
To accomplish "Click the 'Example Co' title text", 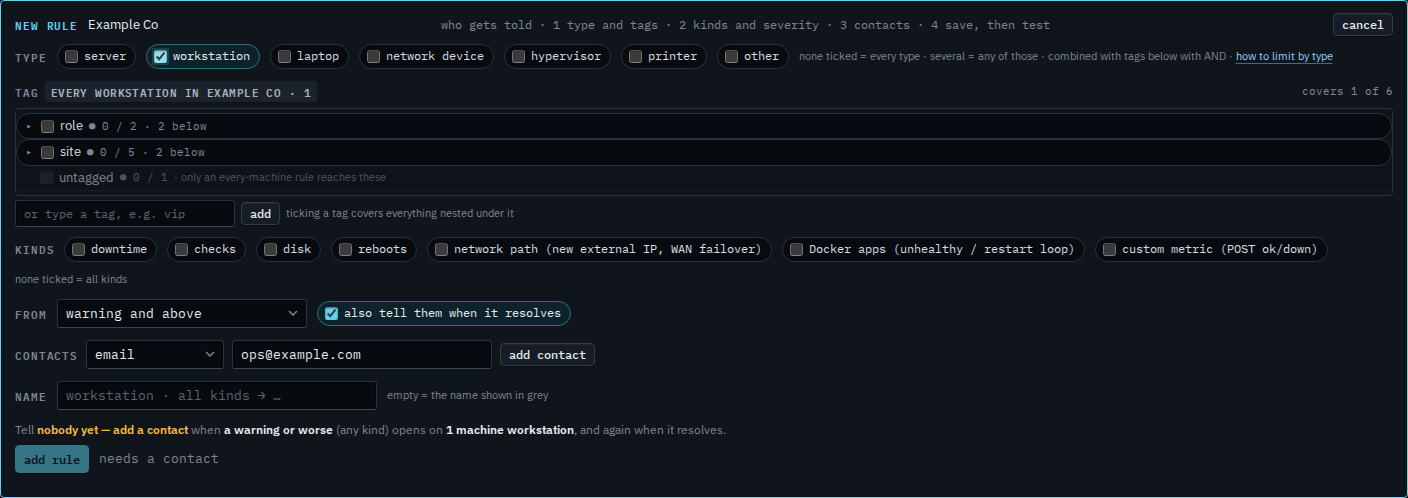I will point(123,25).
